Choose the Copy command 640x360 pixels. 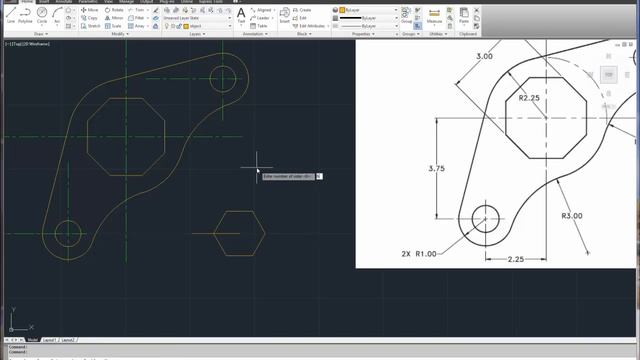[x=89, y=18]
